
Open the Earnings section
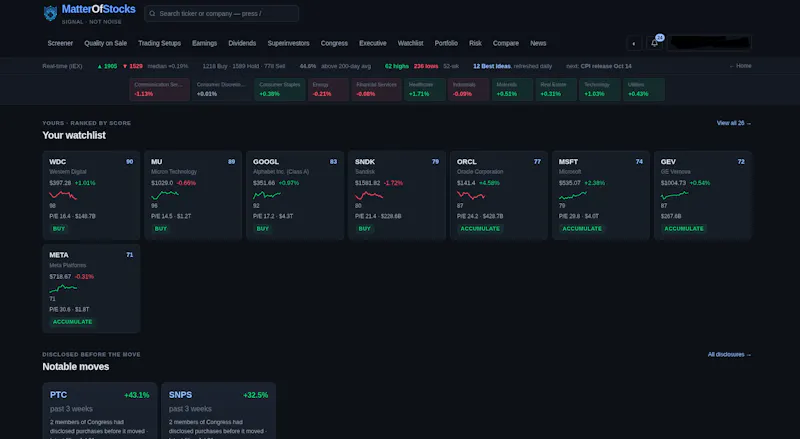pyautogui.click(x=204, y=43)
